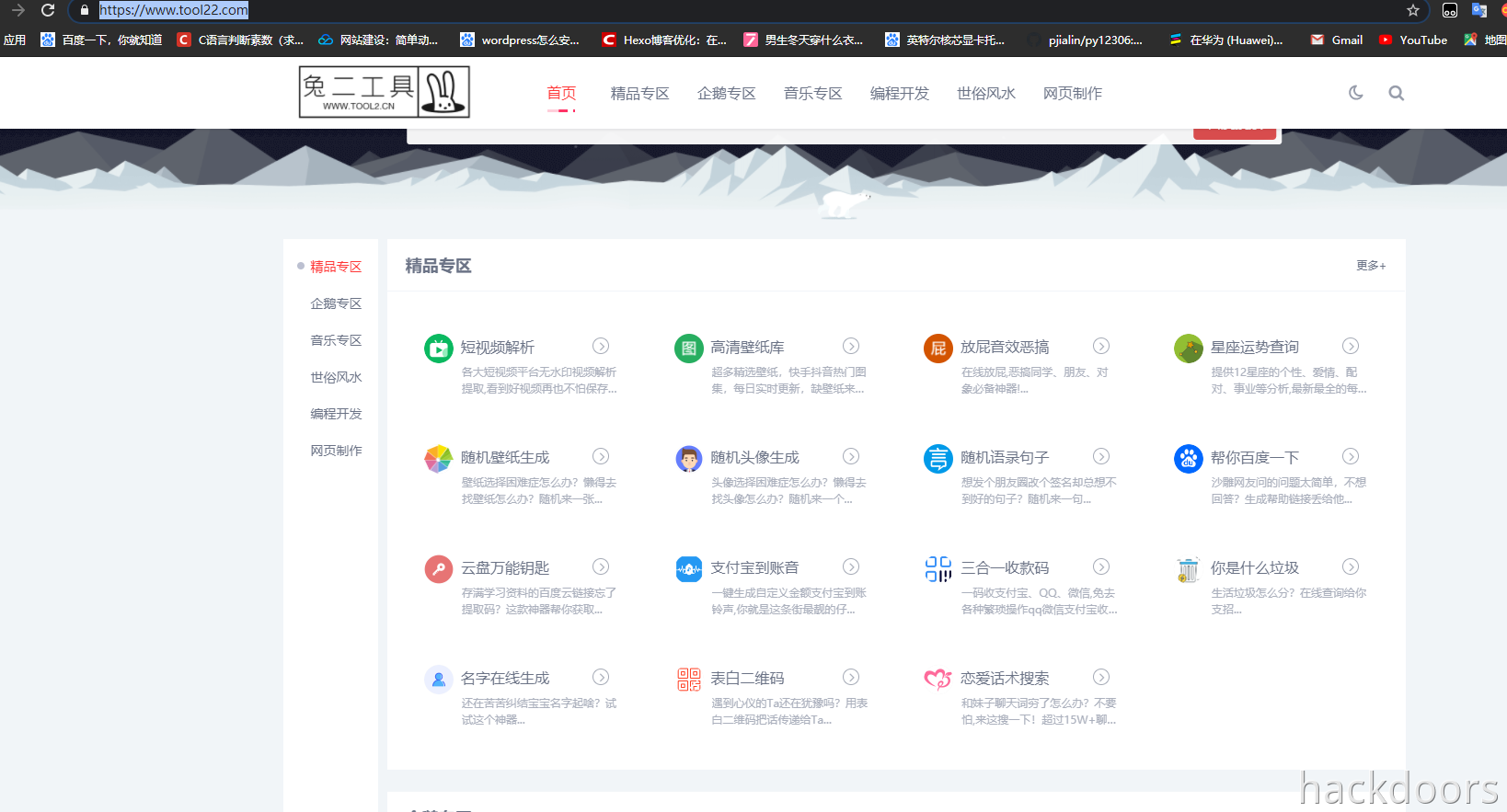1507x812 pixels.
Task: Open the 首页 navigation tab
Action: (561, 93)
